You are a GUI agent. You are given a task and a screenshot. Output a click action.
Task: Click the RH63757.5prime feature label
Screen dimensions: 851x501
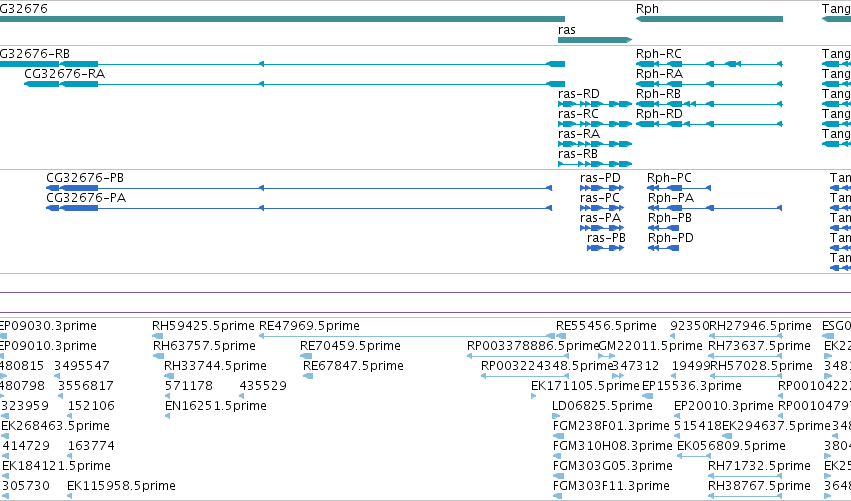pos(204,346)
